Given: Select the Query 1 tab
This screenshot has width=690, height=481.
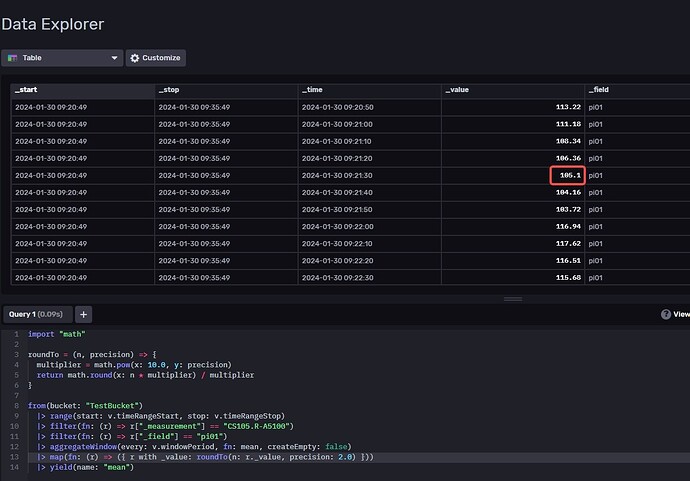Looking at the screenshot, I should pos(37,314).
